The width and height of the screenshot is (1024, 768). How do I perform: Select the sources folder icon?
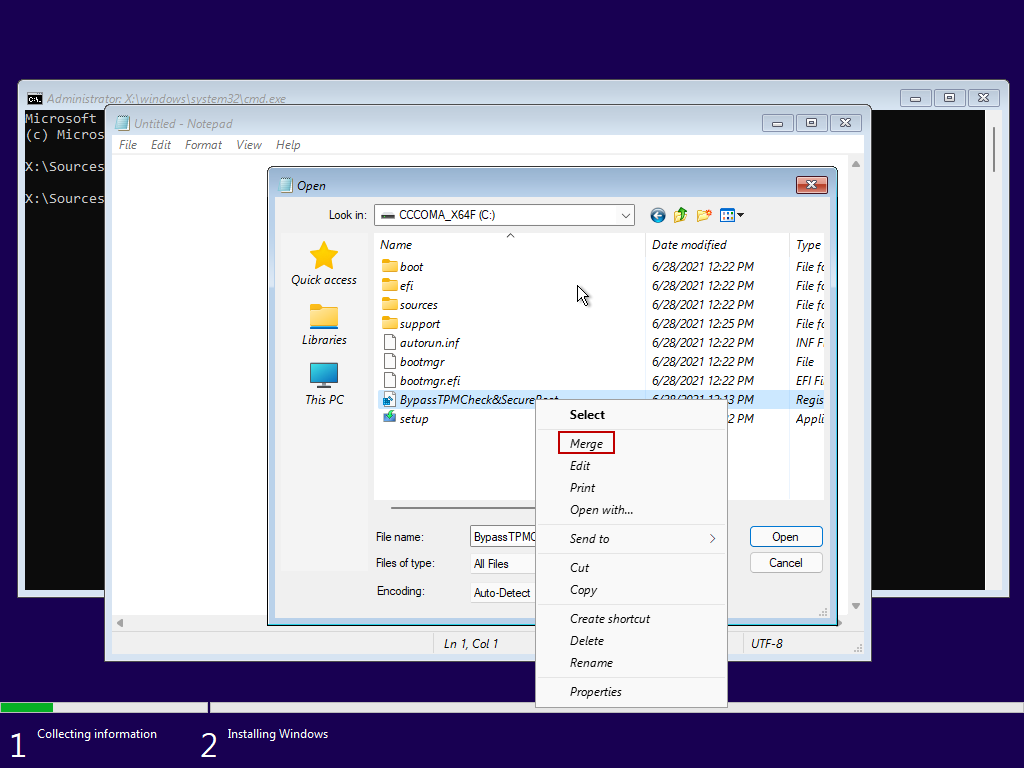click(x=390, y=304)
